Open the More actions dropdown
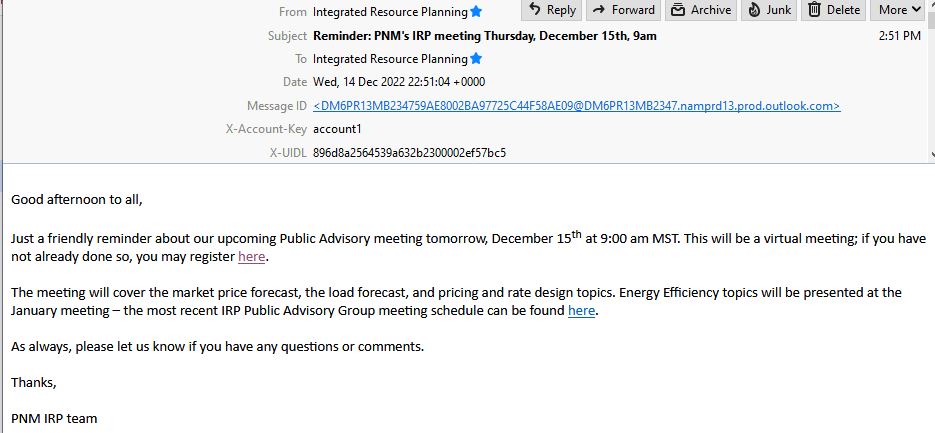The width and height of the screenshot is (935, 433). click(x=900, y=10)
